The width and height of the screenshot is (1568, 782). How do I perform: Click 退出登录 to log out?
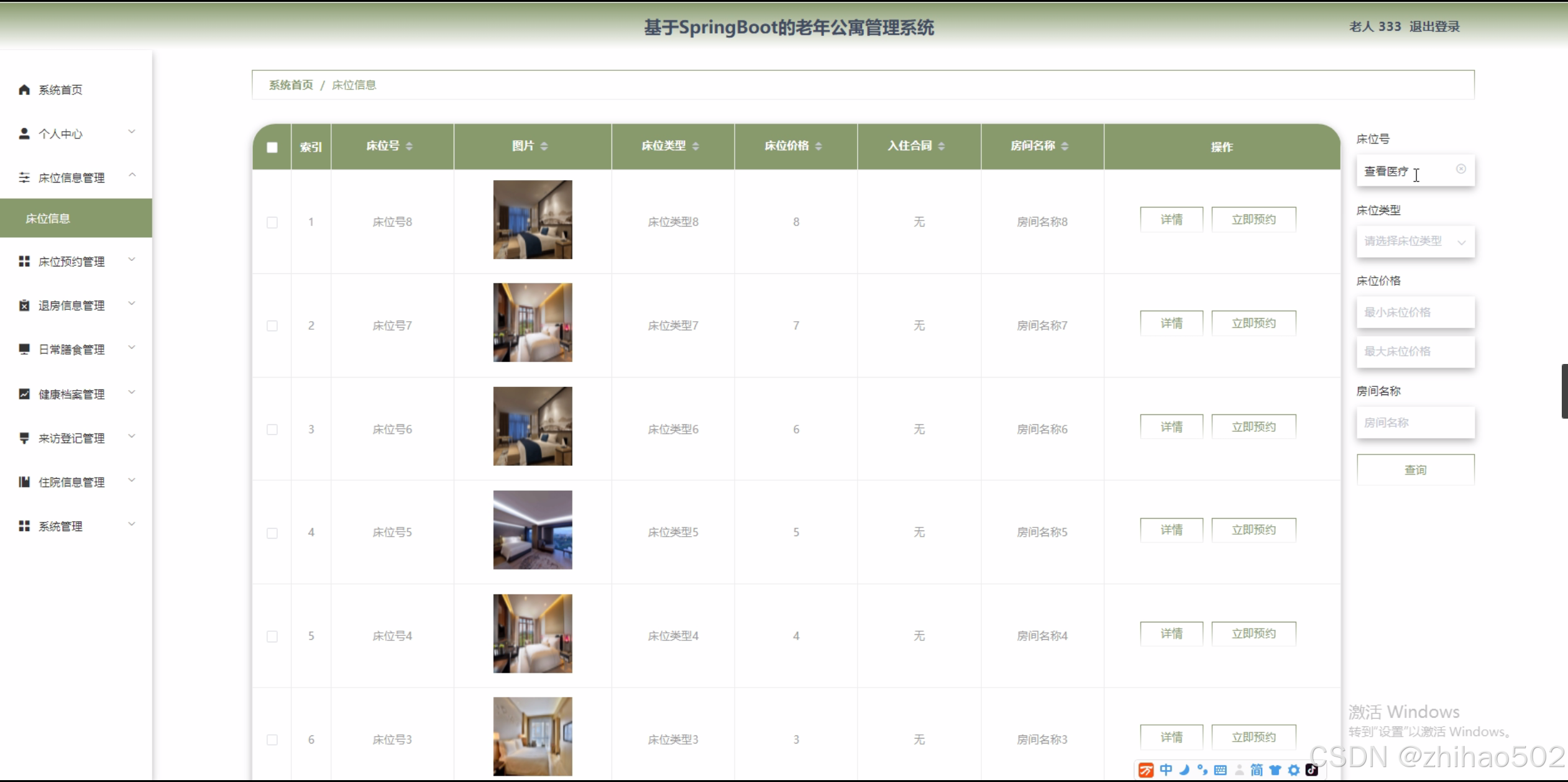coord(1434,27)
